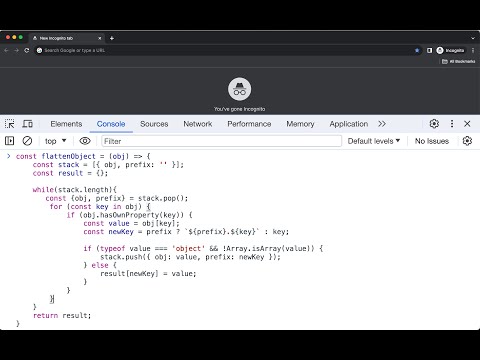The height and width of the screenshot is (360, 480).
Task: Click 'while(stack.length){' code line
Action: pos(75,190)
